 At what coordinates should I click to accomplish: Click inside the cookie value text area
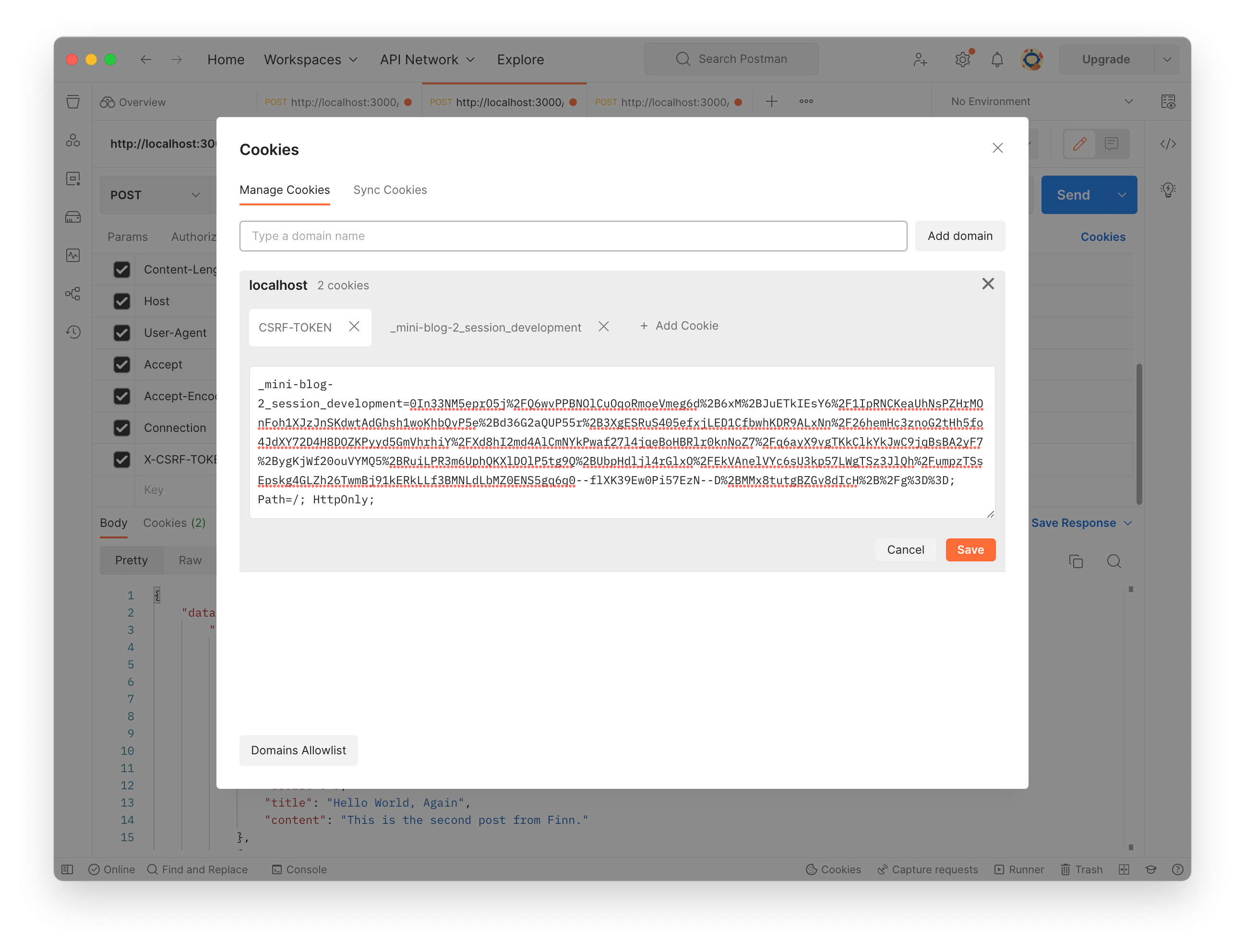coord(622,442)
